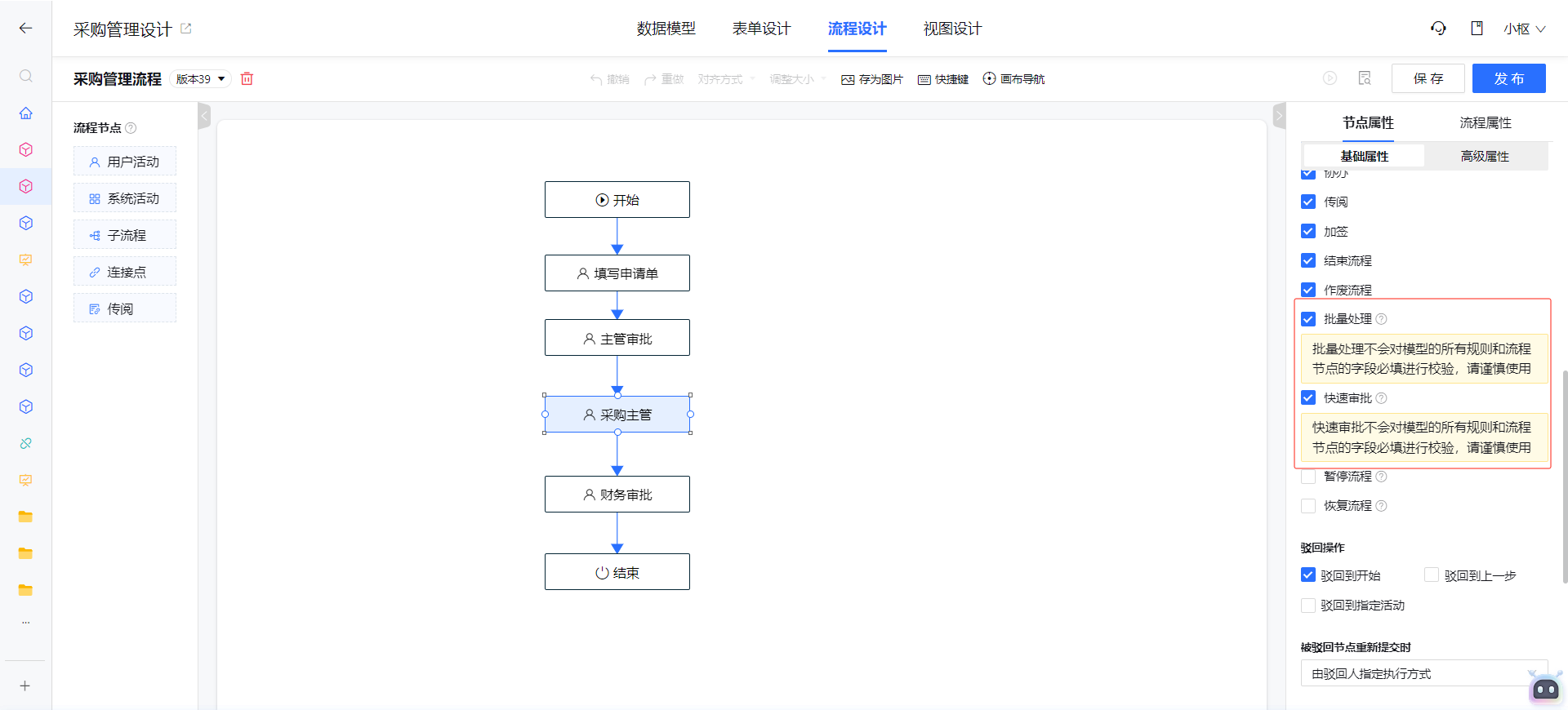Pick the 连接点 node type
The height and width of the screenshot is (710, 1568).
coord(125,272)
